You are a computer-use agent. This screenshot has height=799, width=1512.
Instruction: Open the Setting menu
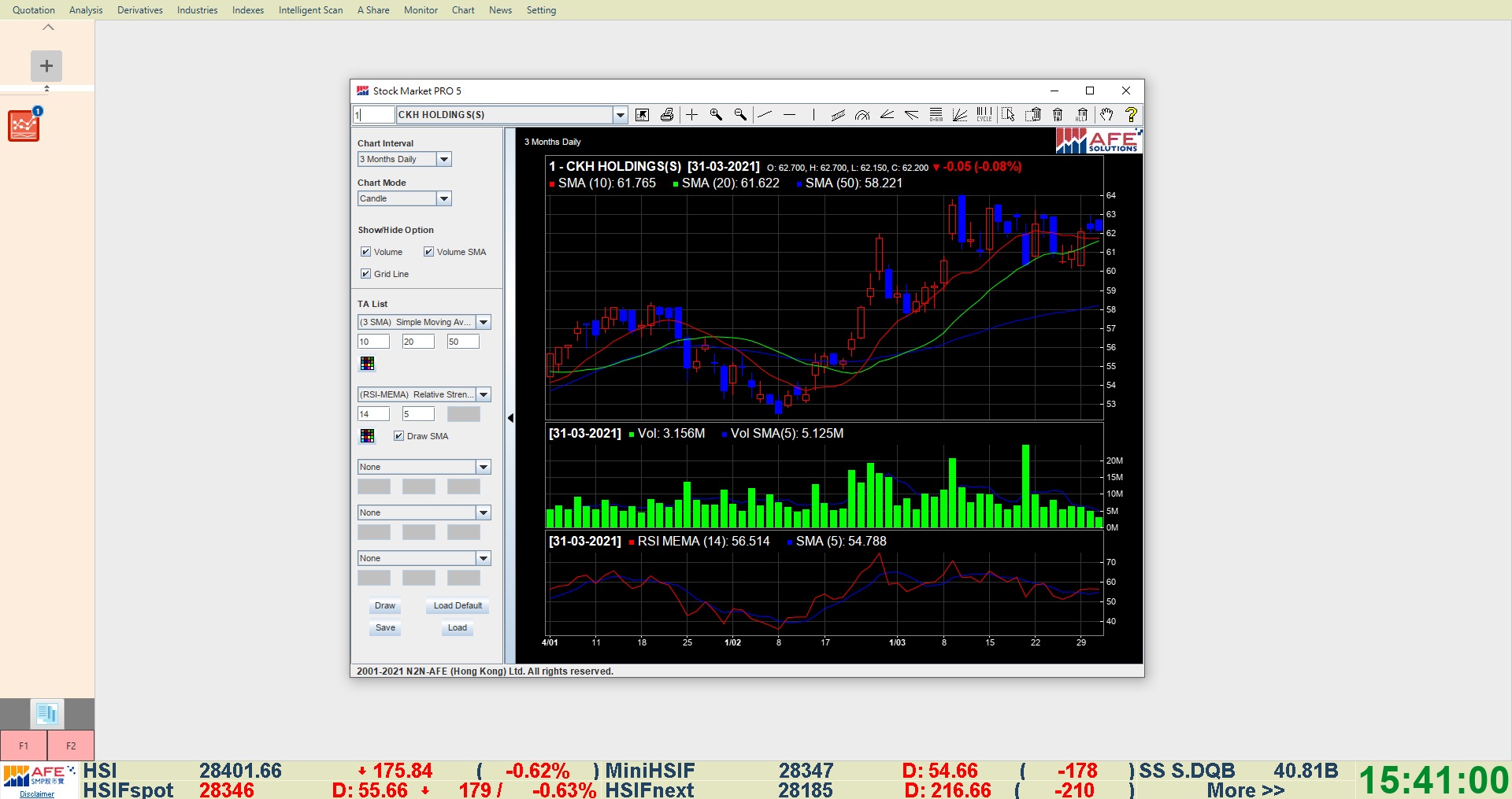coord(541,10)
